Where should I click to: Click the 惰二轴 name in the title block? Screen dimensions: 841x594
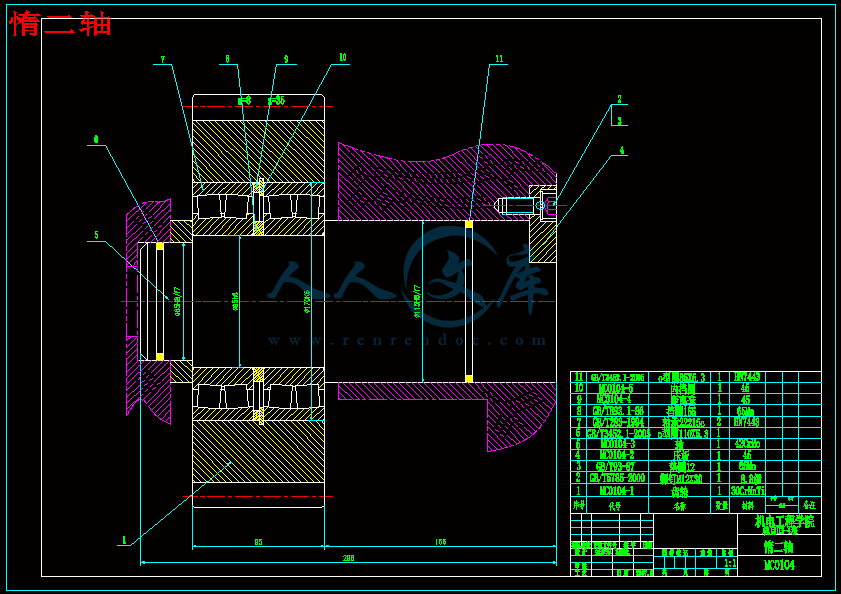779,547
